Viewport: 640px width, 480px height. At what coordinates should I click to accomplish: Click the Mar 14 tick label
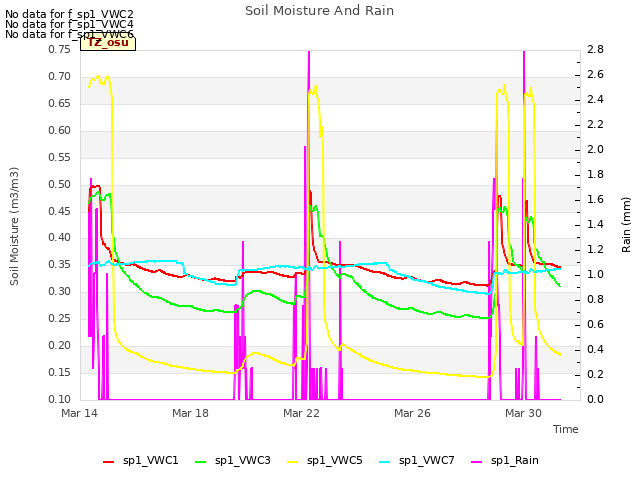pos(80,413)
